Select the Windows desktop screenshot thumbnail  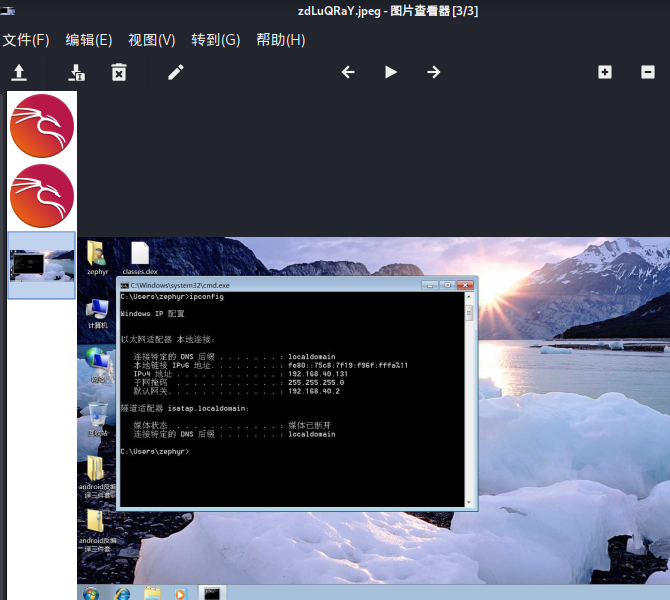coord(42,265)
